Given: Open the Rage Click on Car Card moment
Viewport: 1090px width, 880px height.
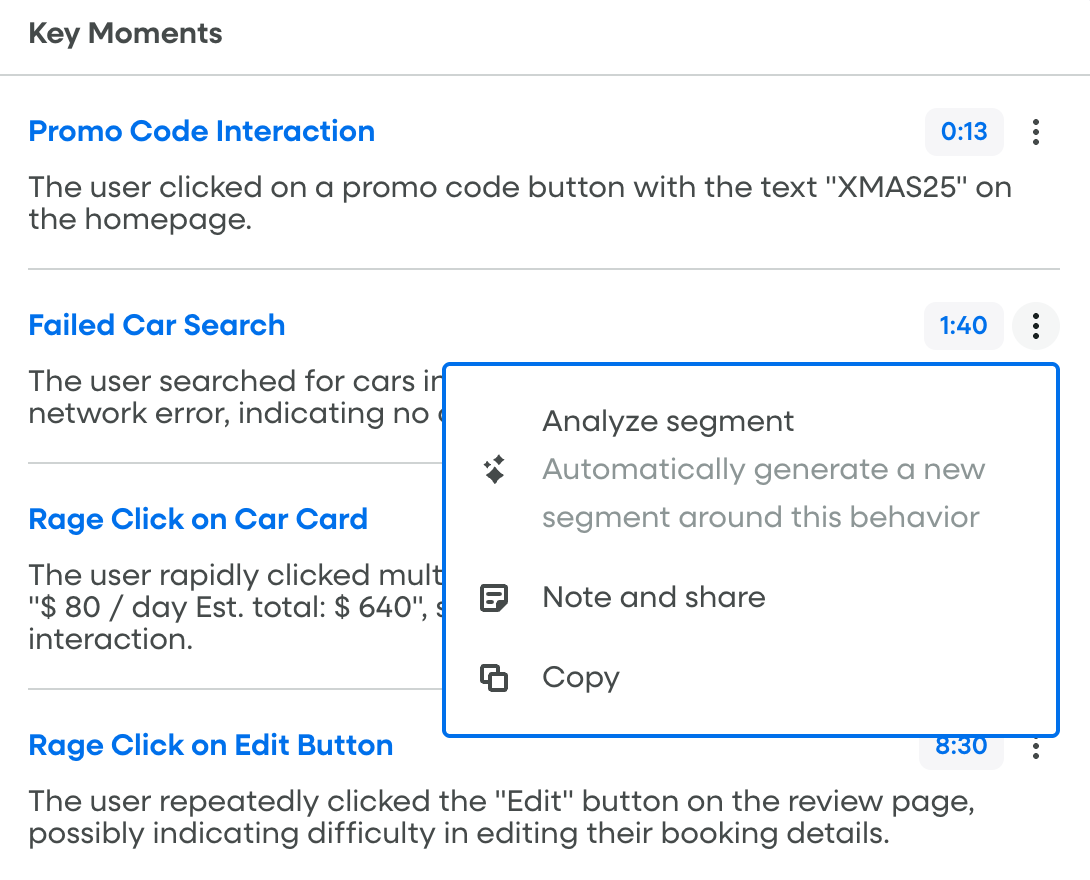Looking at the screenshot, I should [198, 519].
